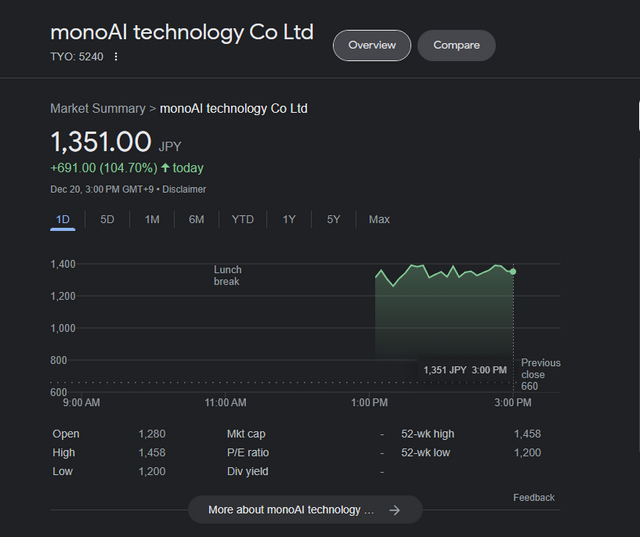Click the arrow icon in the More about button

pos(394,510)
